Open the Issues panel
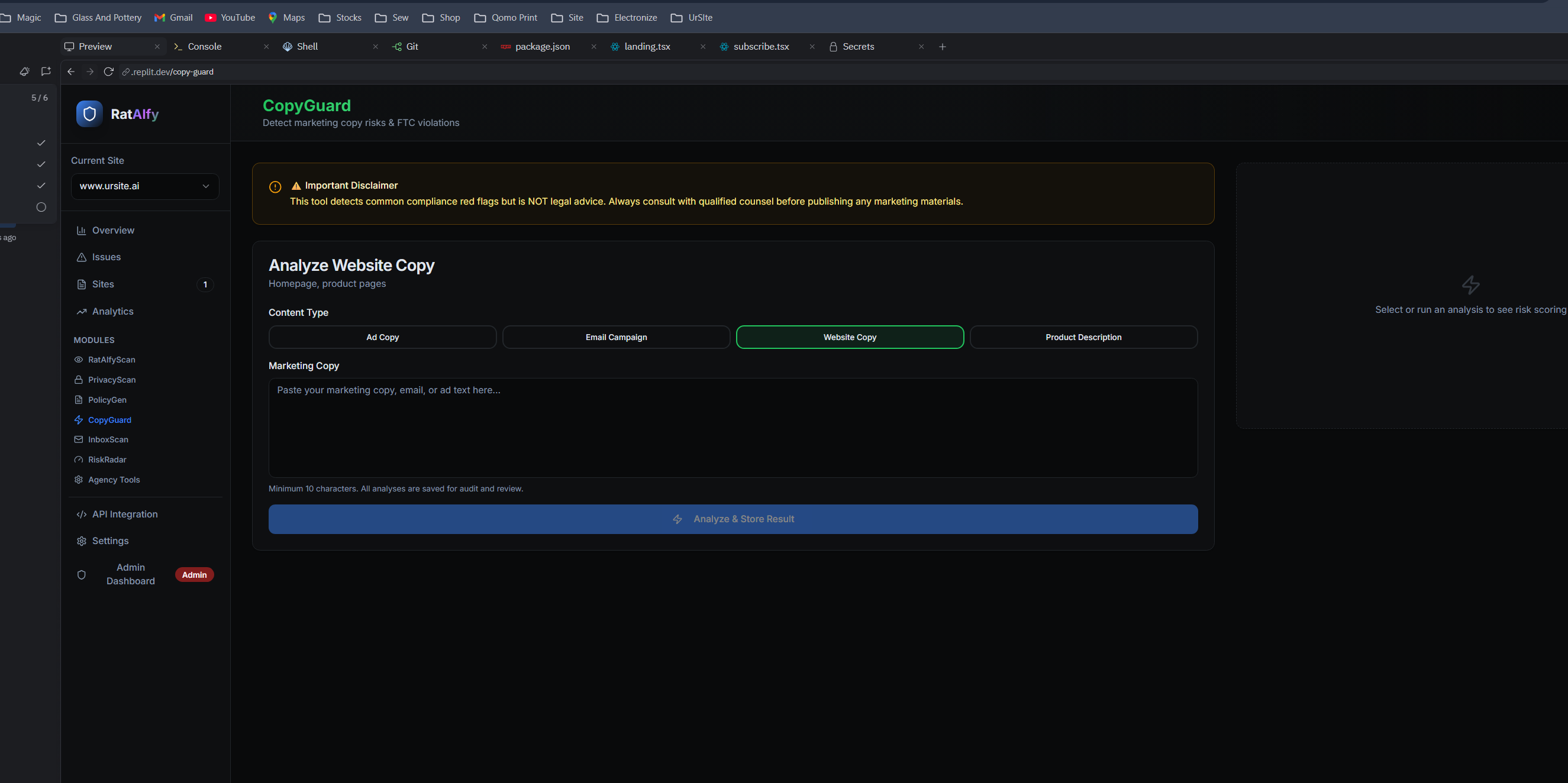 point(106,257)
